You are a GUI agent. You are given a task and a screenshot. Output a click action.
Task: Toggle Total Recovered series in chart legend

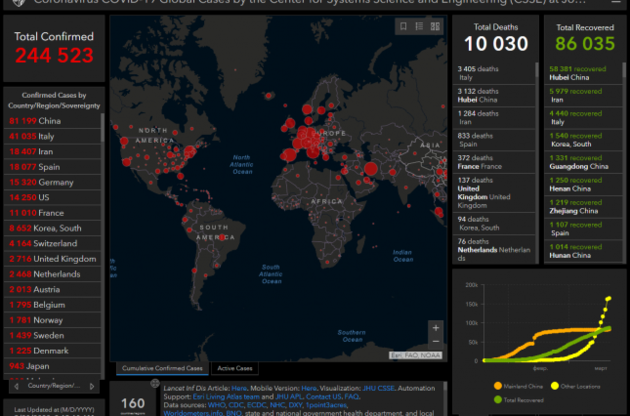[517, 398]
